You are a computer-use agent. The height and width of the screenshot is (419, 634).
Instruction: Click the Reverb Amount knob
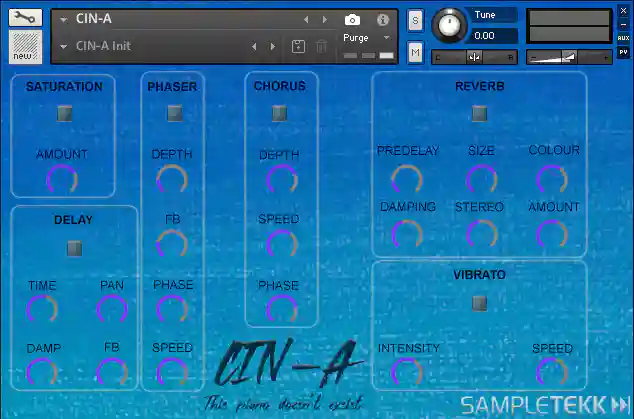[552, 235]
